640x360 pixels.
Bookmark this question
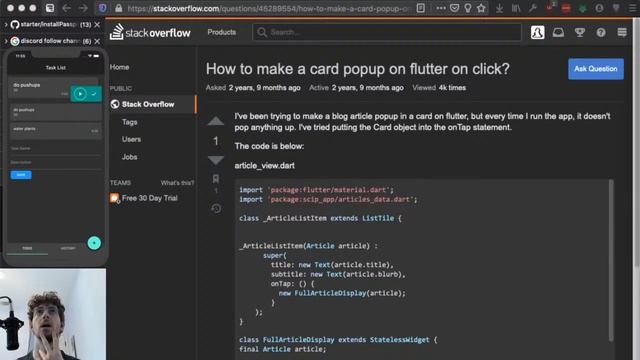[x=216, y=178]
